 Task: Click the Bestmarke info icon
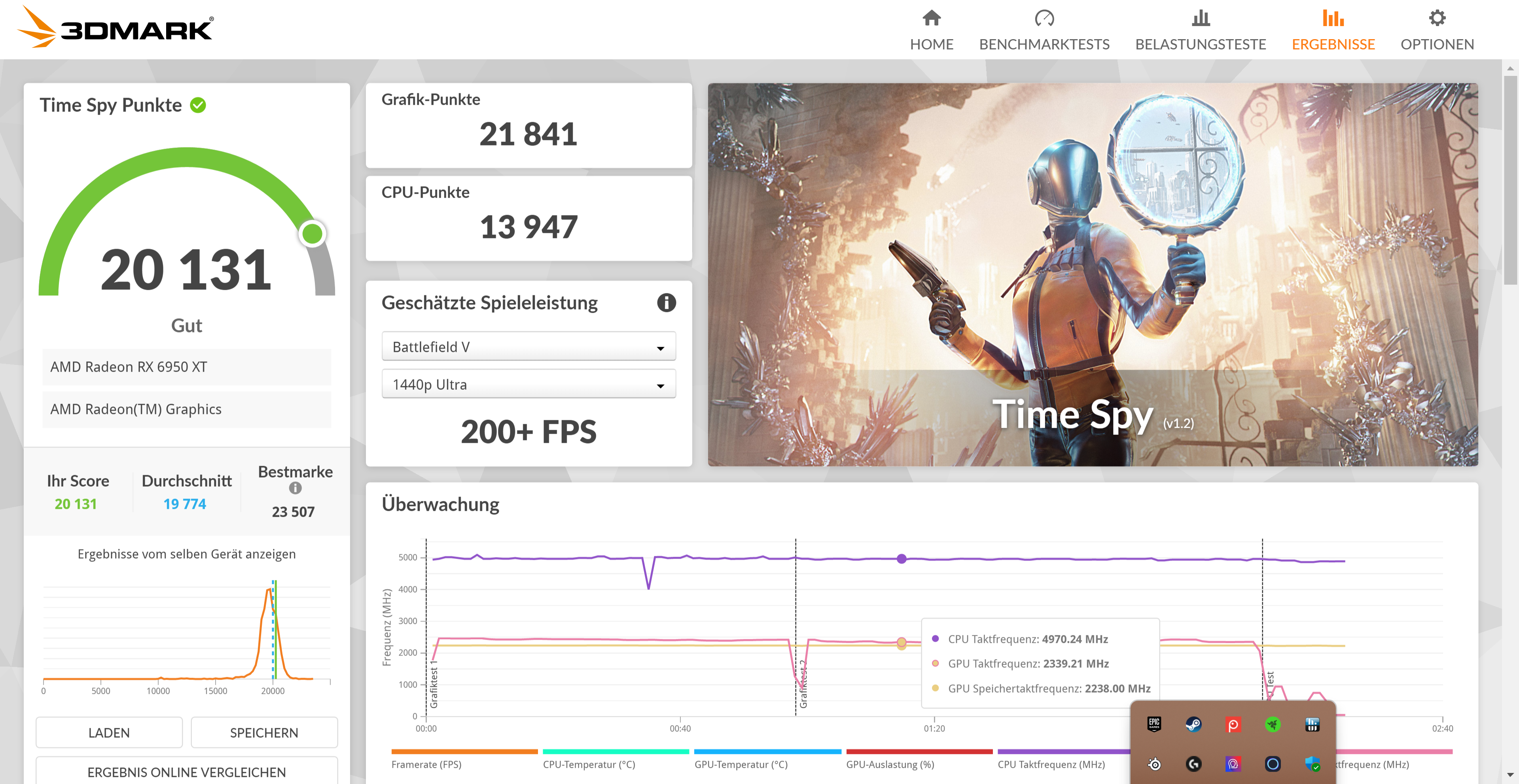coord(295,488)
